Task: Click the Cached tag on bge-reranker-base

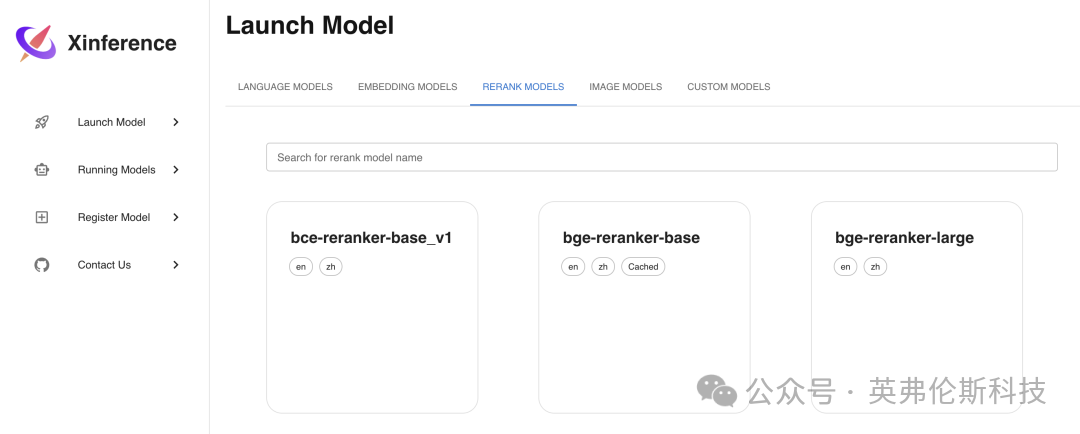Action: [643, 267]
